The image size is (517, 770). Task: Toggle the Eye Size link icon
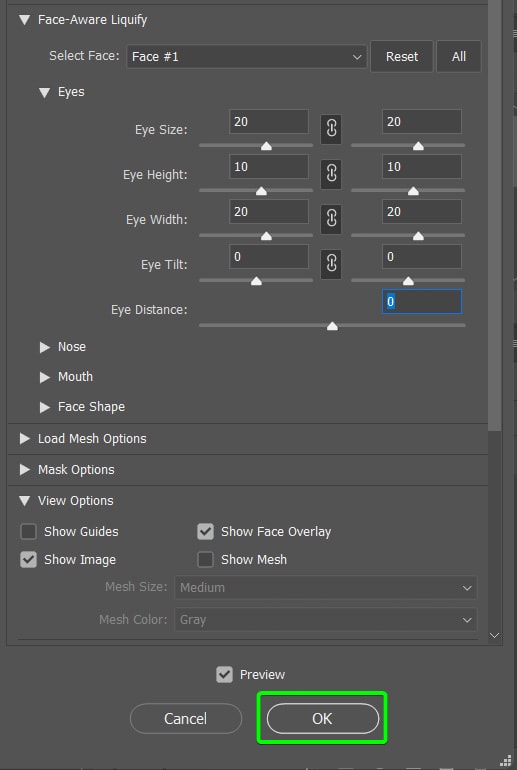tap(331, 130)
